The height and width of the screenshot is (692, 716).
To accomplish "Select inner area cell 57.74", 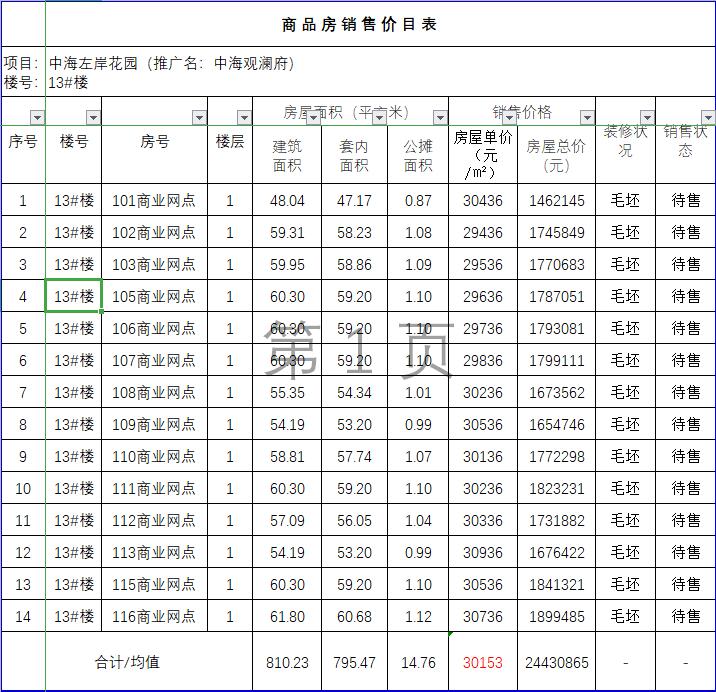I will (354, 456).
